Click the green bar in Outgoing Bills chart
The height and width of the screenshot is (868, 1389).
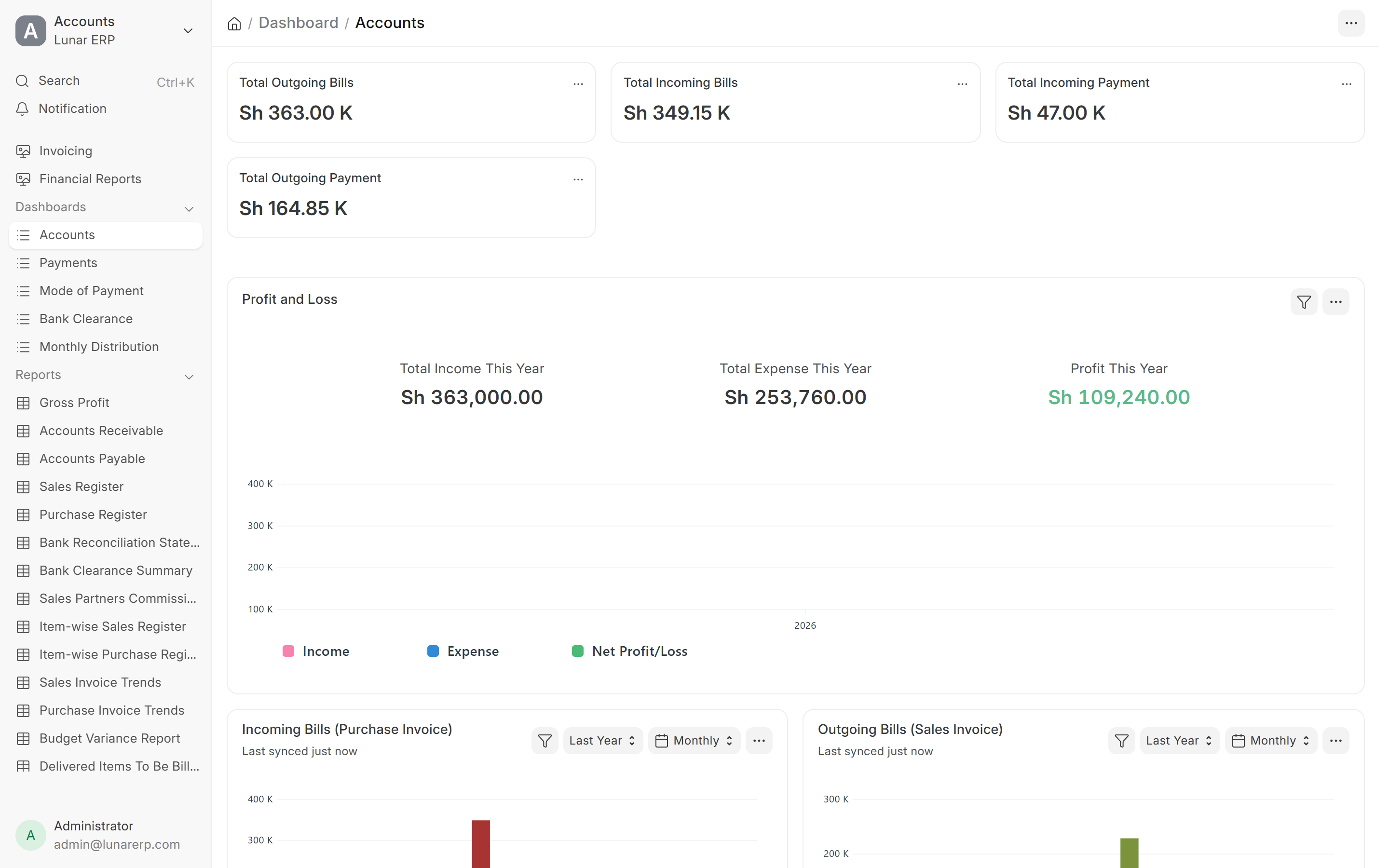click(x=1129, y=853)
